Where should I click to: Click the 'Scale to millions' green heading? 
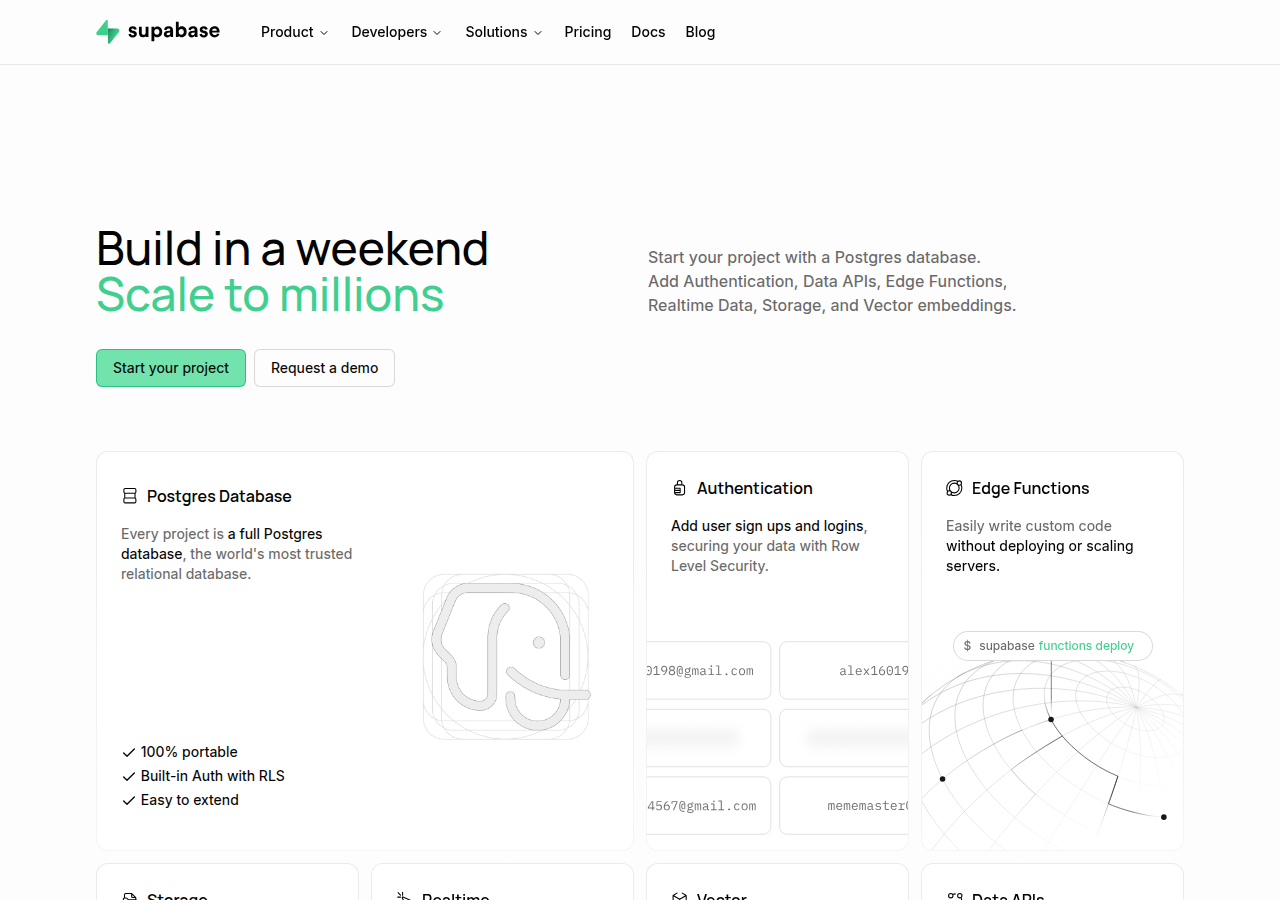[270, 295]
